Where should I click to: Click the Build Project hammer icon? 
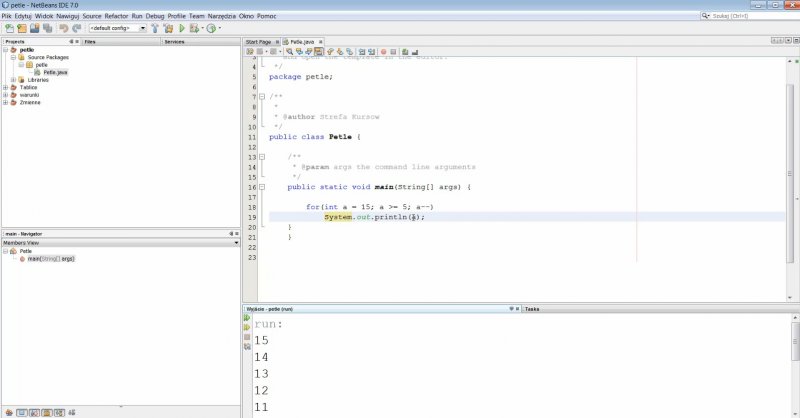click(x=156, y=28)
